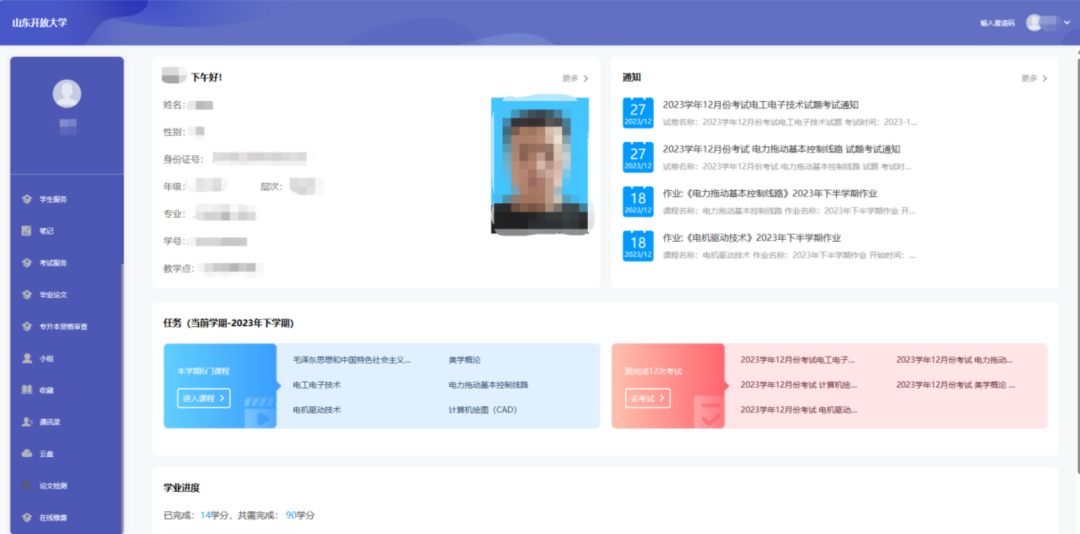
Task: Select 毕业论文 in the sidebar
Action: [52, 295]
